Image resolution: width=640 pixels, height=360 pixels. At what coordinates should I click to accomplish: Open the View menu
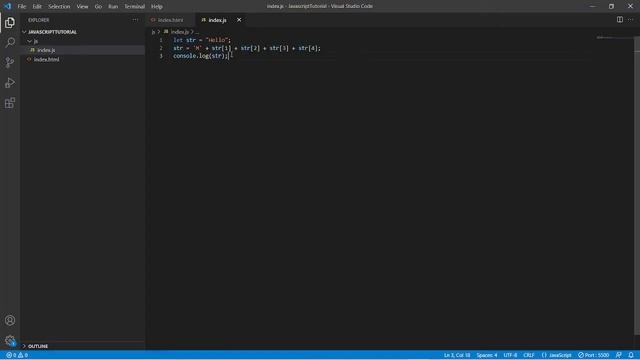[x=82, y=7]
